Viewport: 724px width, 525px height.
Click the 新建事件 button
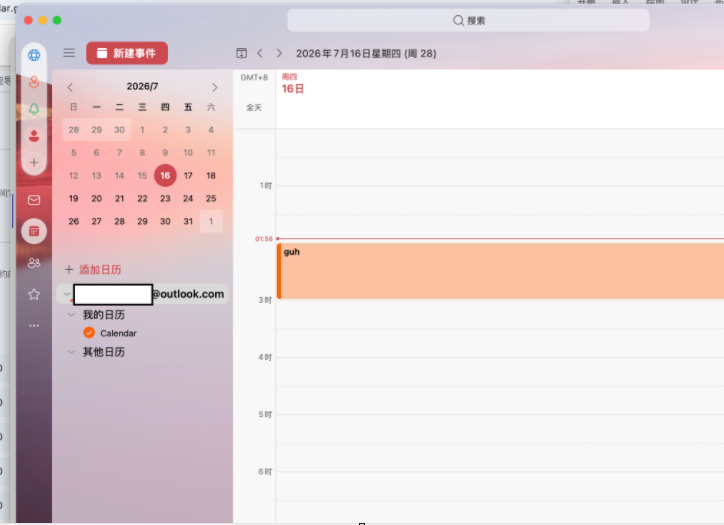click(127, 53)
